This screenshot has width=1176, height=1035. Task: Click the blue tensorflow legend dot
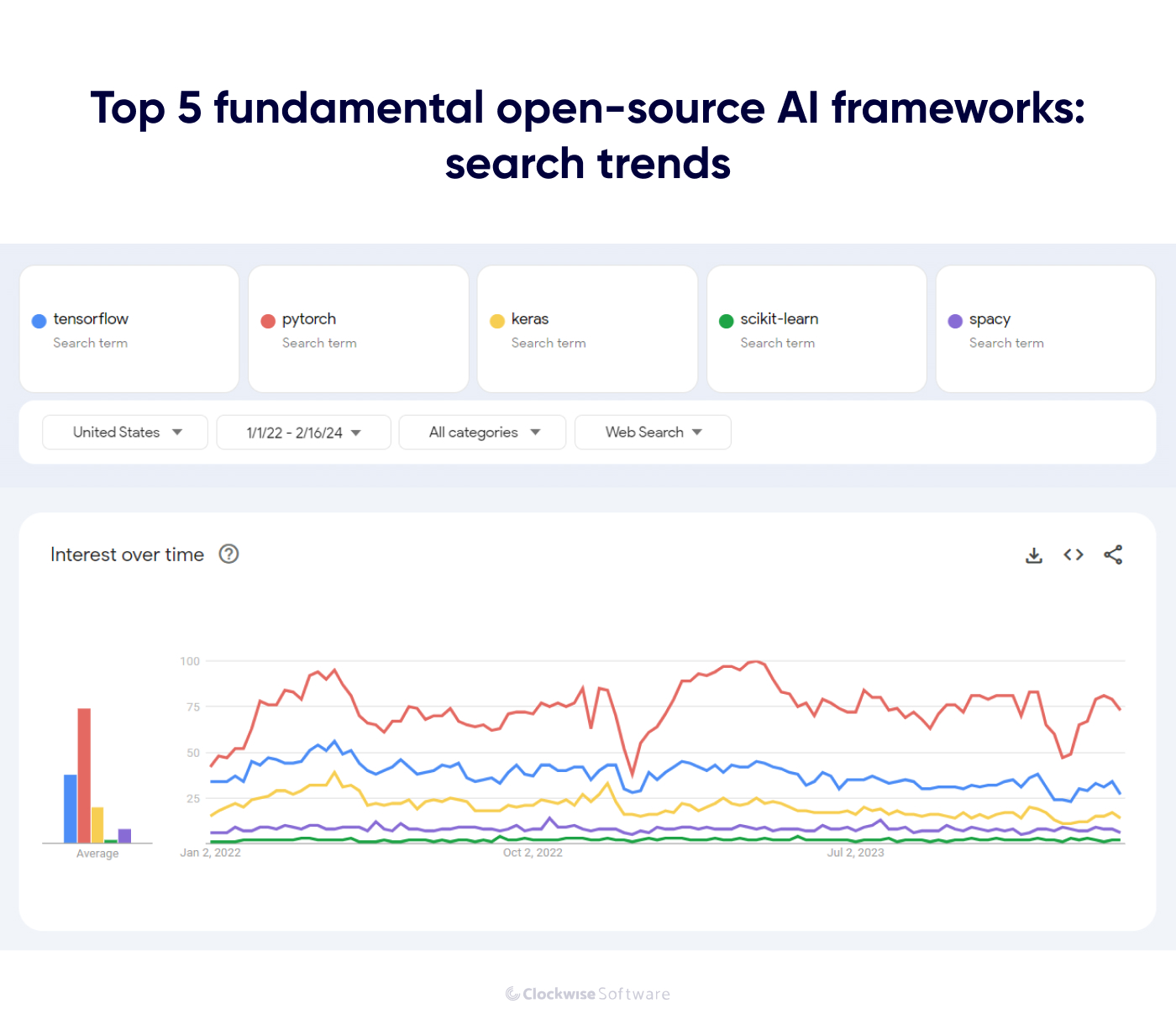[38, 320]
